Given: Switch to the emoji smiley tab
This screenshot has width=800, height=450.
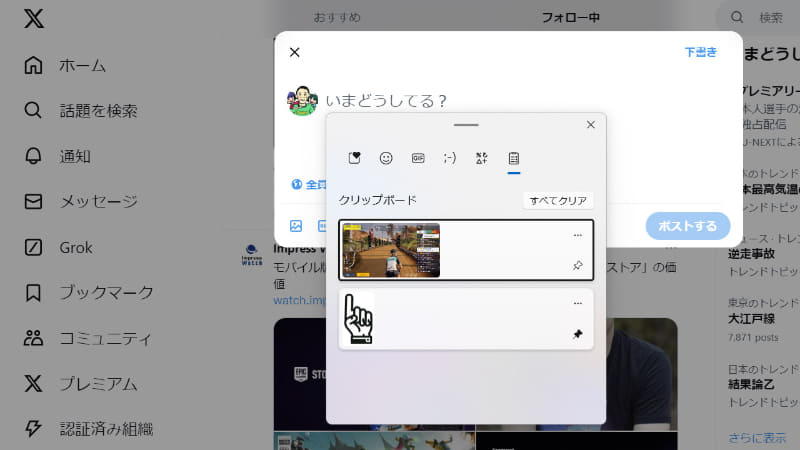Looking at the screenshot, I should point(386,158).
